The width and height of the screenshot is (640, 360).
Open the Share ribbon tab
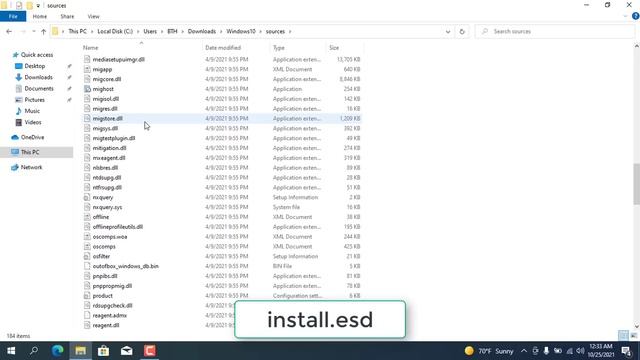click(67, 16)
